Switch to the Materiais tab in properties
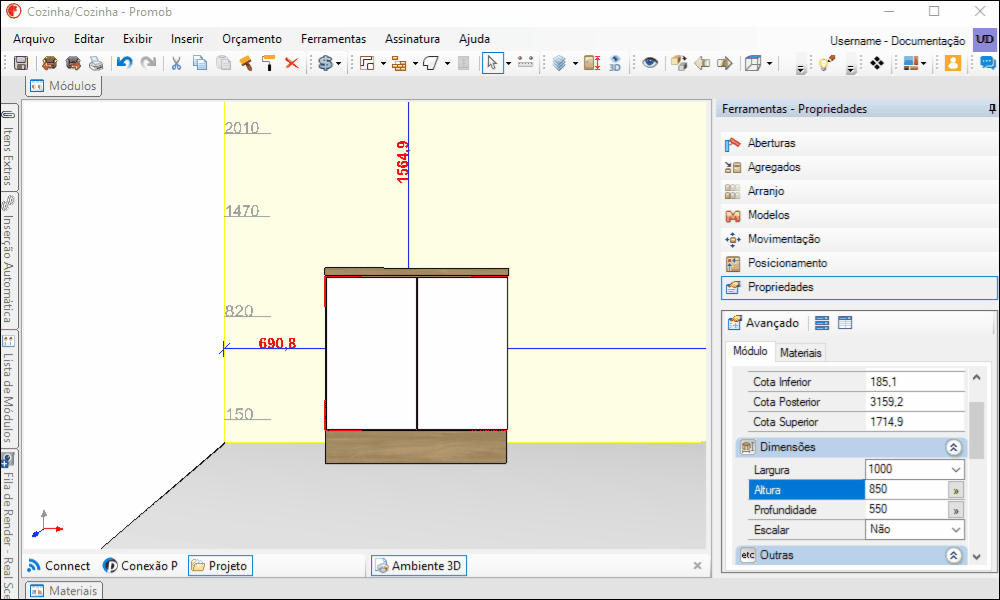The image size is (1000, 600). tap(800, 353)
